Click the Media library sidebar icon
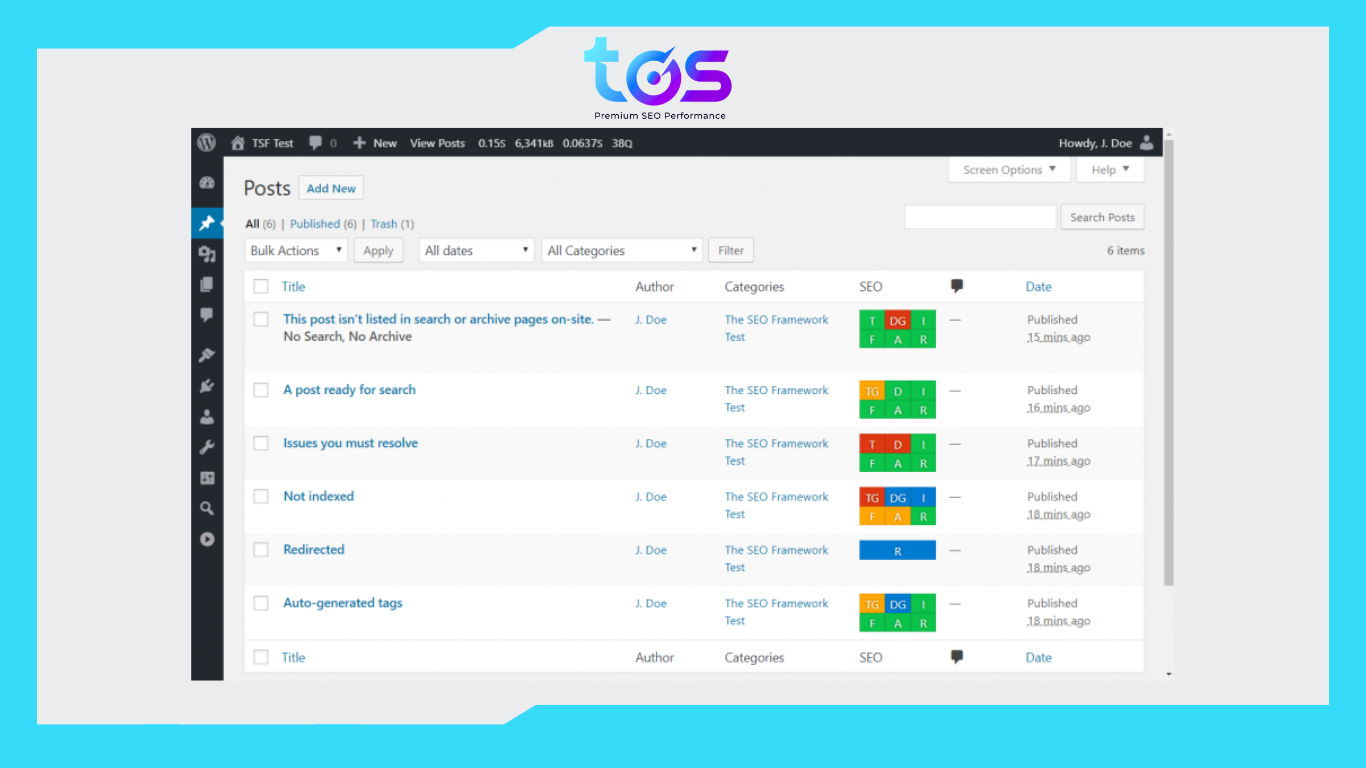Screen dimensions: 1366x768 click(207, 254)
